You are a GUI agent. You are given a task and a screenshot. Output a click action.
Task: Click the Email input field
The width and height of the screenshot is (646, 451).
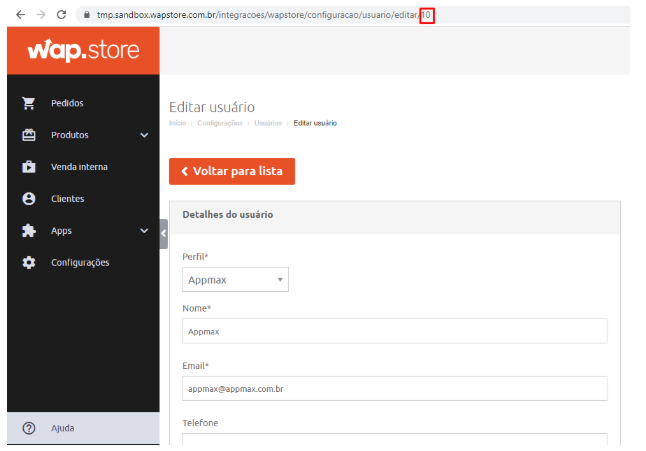[395, 388]
